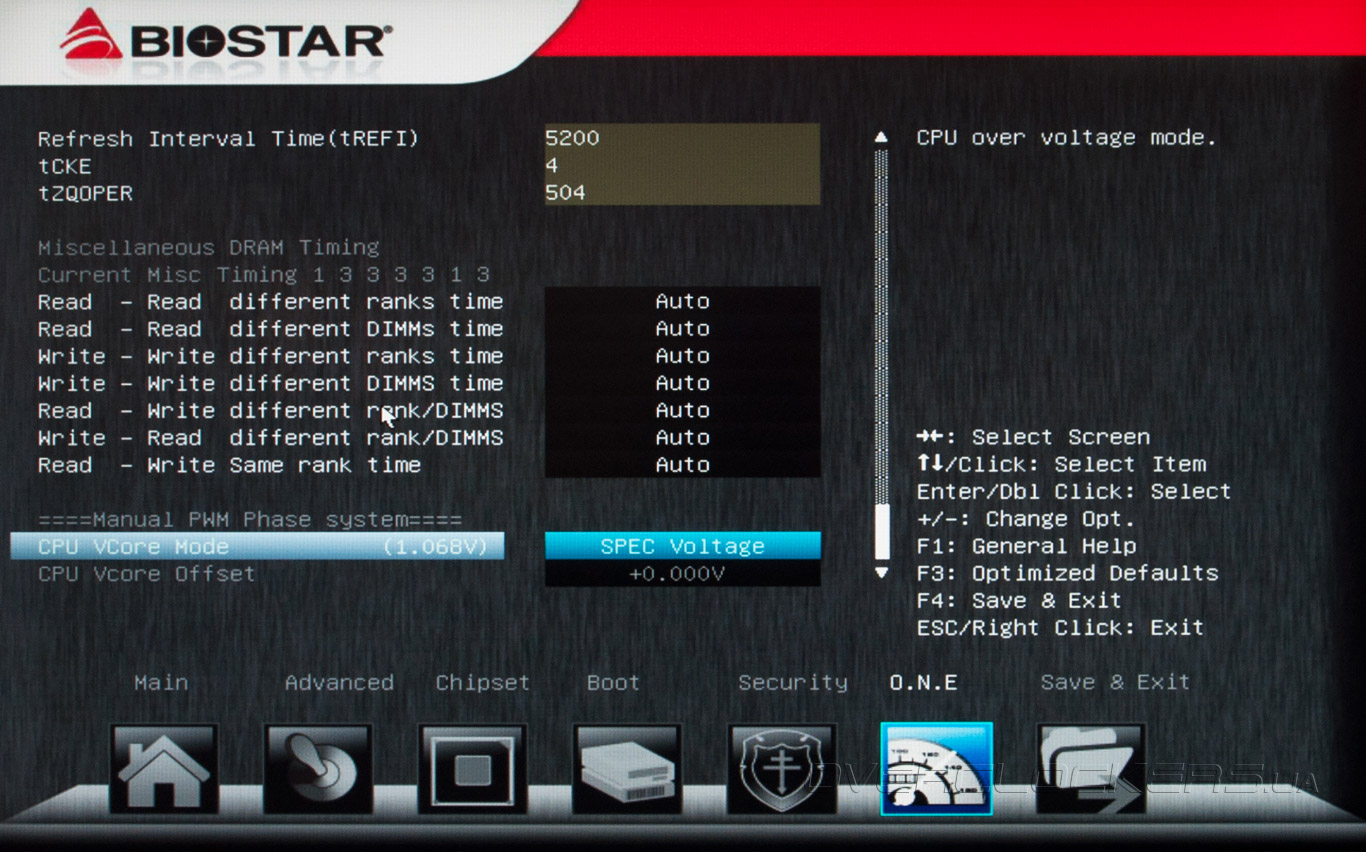Open Auto dropdown for Write-Read different rank/DIMMS
The width and height of the screenshot is (1366, 852).
(x=682, y=437)
